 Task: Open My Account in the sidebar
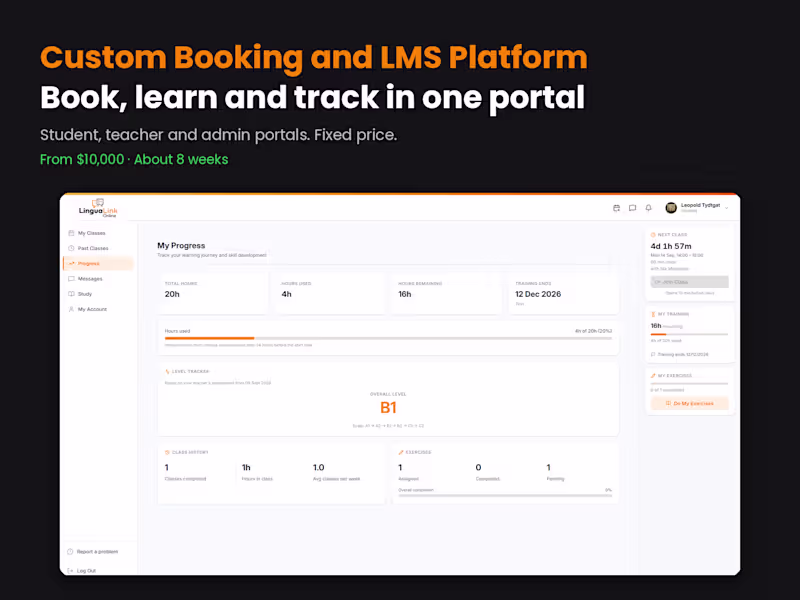tap(98, 309)
